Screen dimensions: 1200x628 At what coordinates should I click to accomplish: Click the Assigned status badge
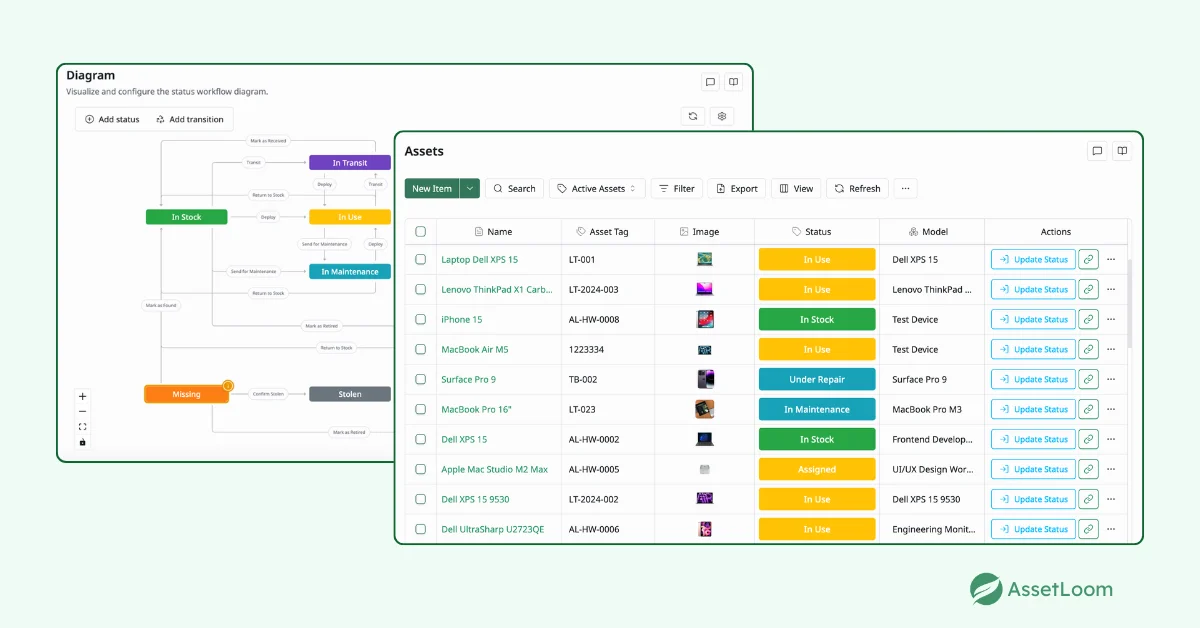coord(817,469)
